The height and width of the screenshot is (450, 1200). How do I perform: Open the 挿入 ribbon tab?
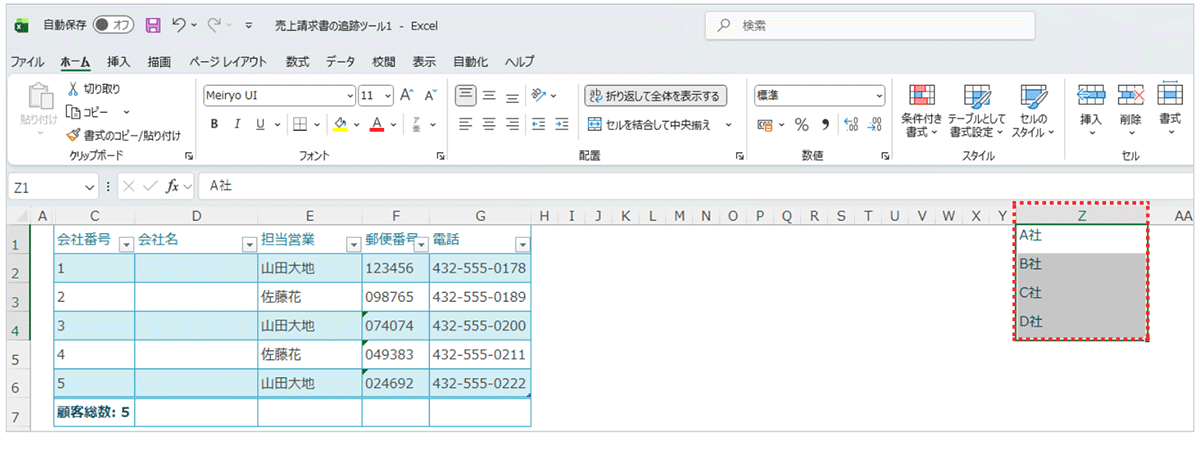tap(119, 61)
